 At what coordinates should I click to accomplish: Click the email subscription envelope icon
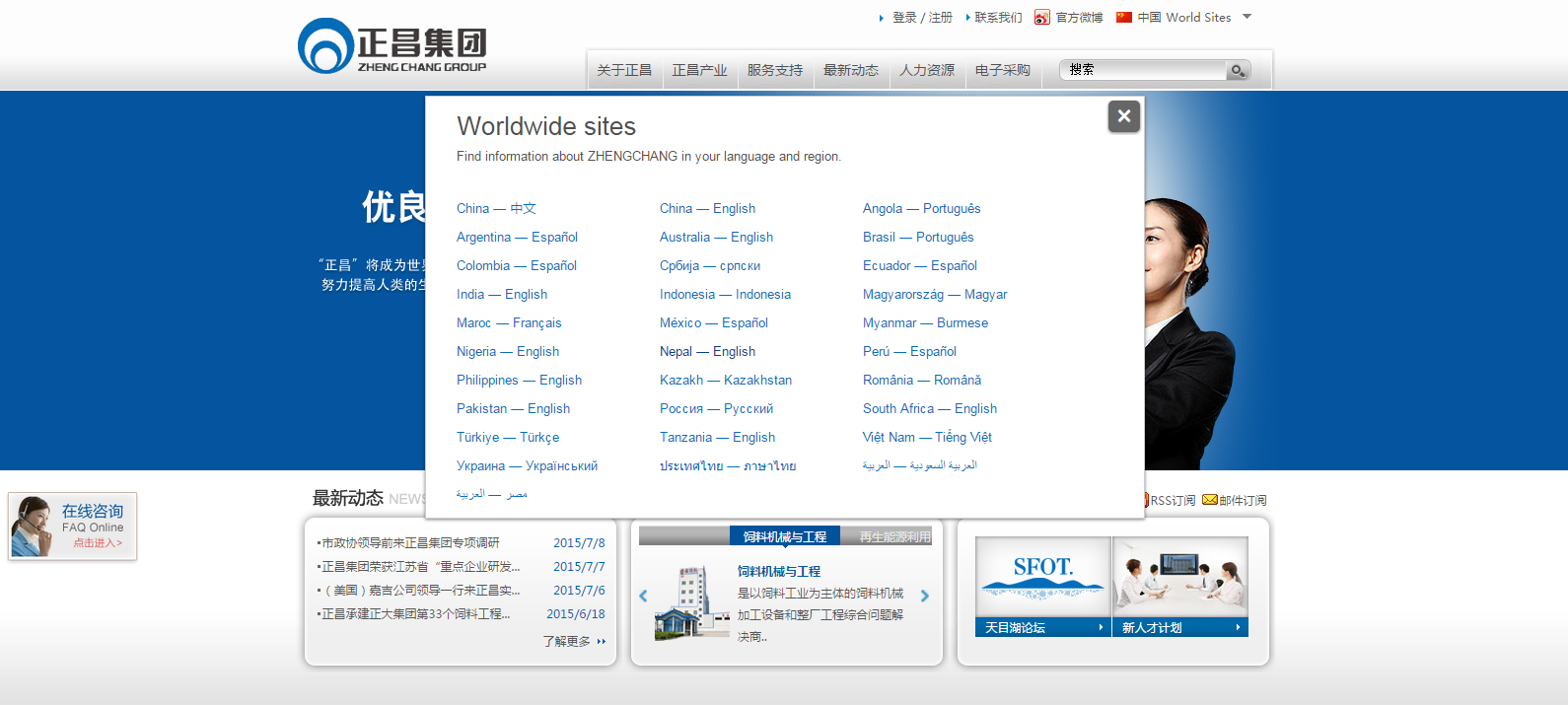point(1210,500)
